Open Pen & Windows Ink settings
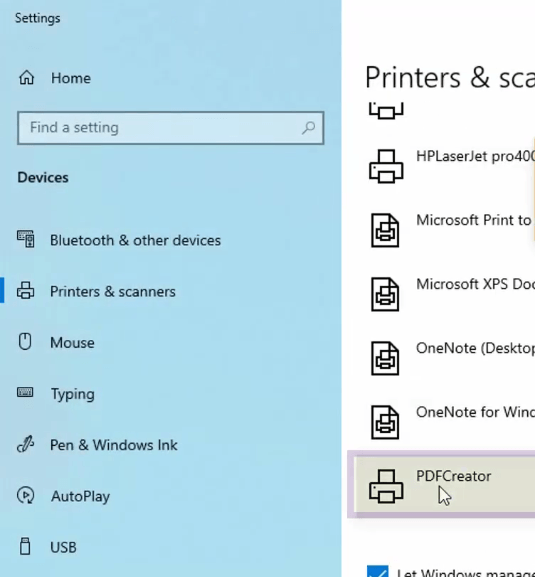Screen dimensions: 535x577 [114, 445]
